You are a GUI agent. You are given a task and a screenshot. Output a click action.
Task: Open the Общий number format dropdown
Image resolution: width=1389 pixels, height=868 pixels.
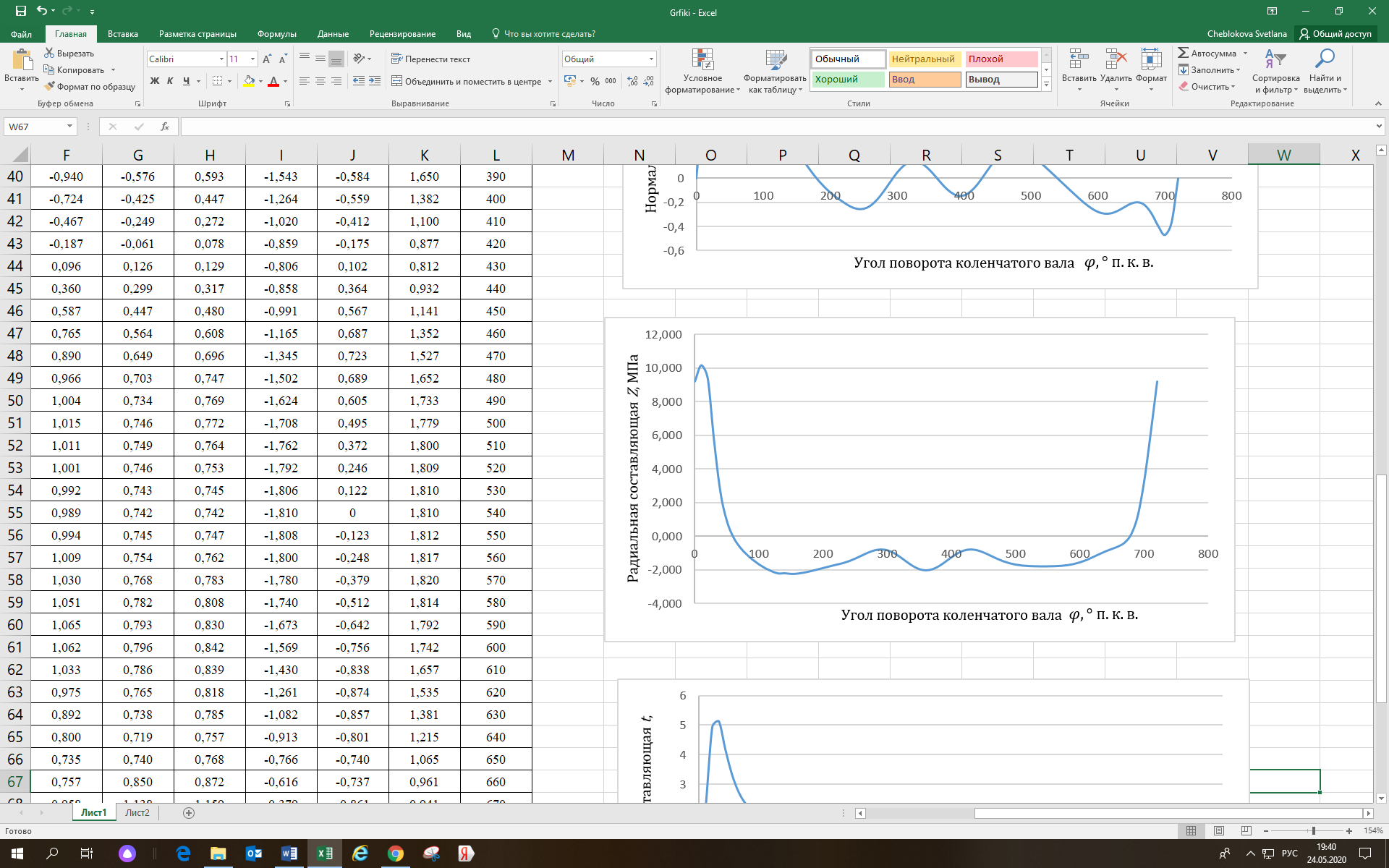(x=651, y=59)
